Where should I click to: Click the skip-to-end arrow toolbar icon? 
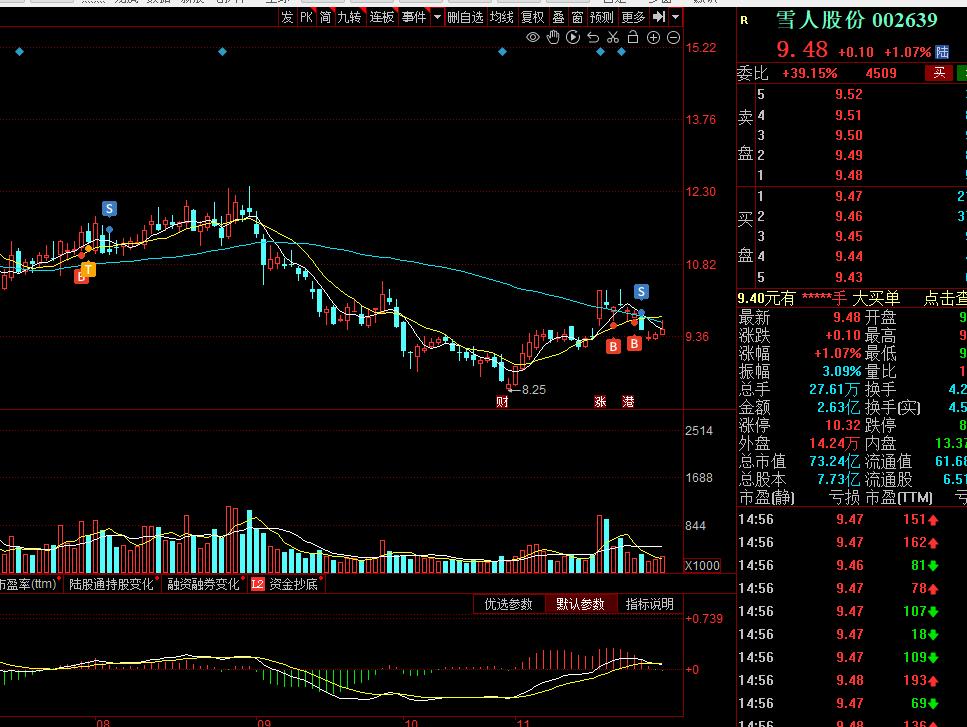658,17
